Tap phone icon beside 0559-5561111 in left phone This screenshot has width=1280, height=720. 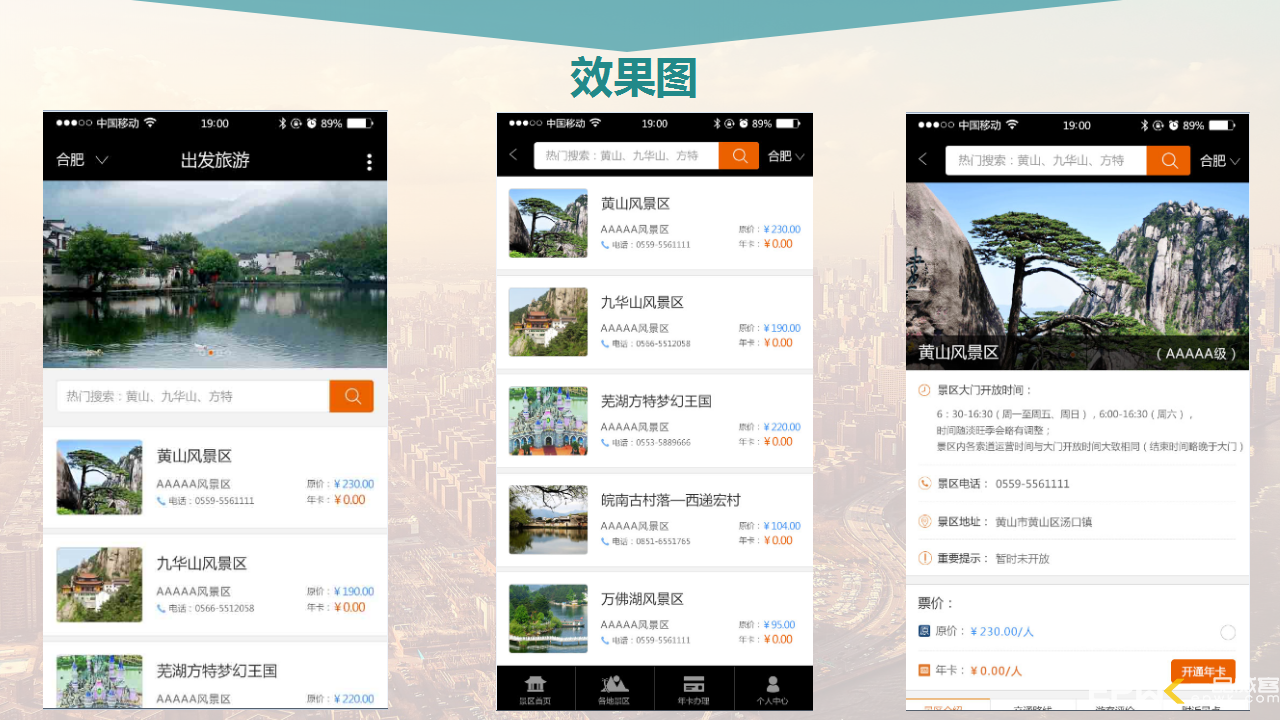(161, 501)
